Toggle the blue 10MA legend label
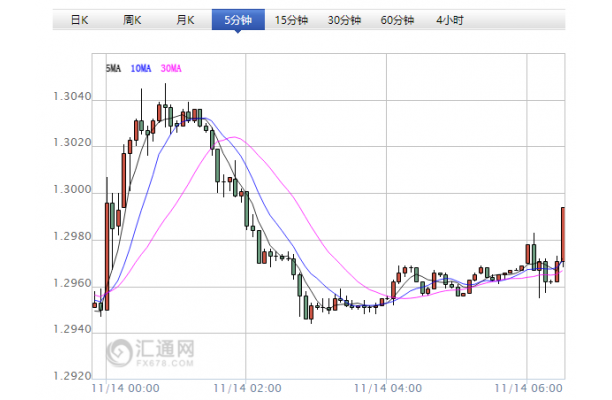The height and width of the screenshot is (400, 612). pos(141,68)
